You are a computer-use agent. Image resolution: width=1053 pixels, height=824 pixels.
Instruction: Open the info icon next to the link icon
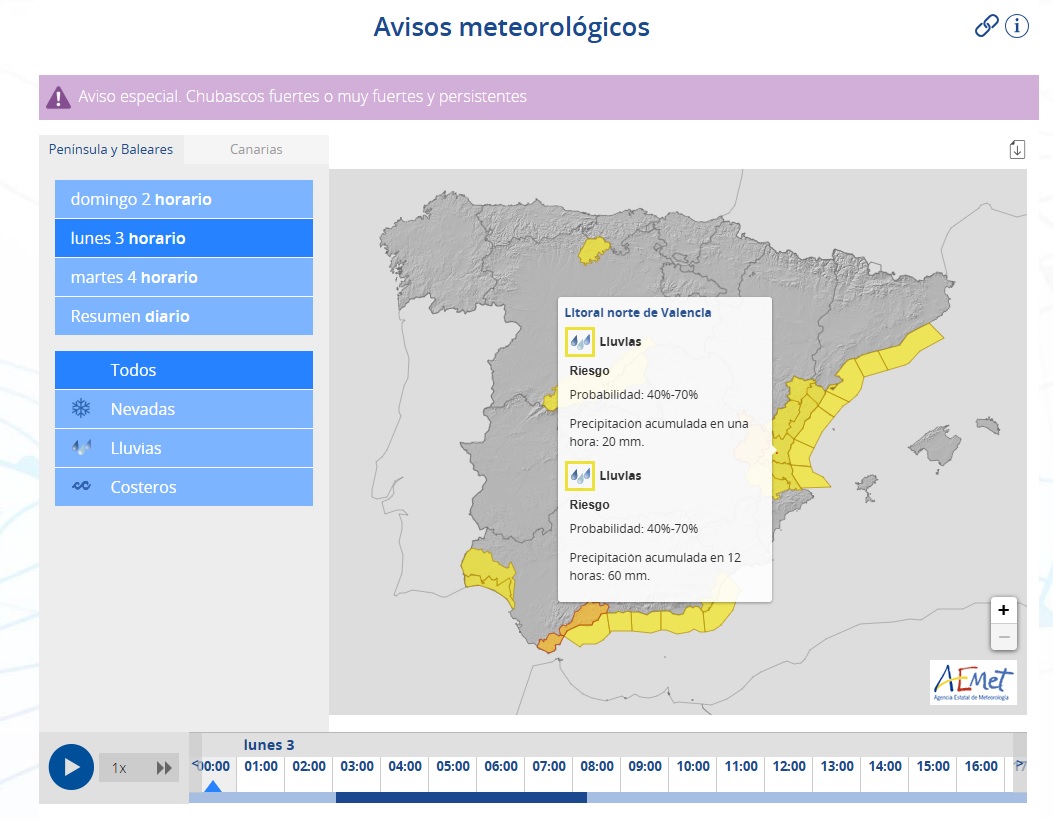[1017, 26]
